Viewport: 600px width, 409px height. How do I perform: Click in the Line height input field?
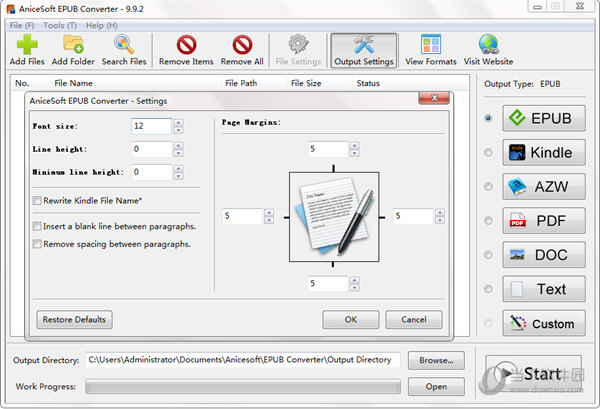(152, 149)
